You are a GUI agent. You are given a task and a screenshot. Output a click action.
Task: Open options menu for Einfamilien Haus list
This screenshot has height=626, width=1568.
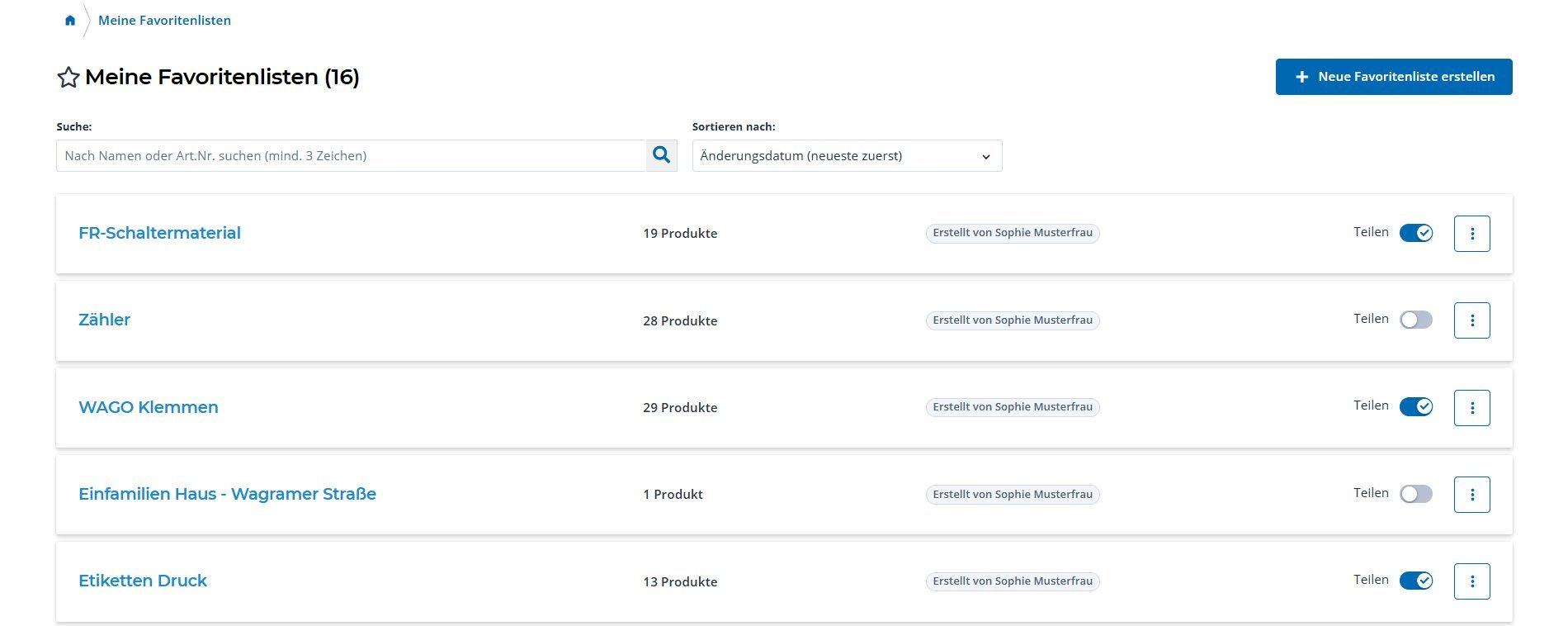(1471, 495)
